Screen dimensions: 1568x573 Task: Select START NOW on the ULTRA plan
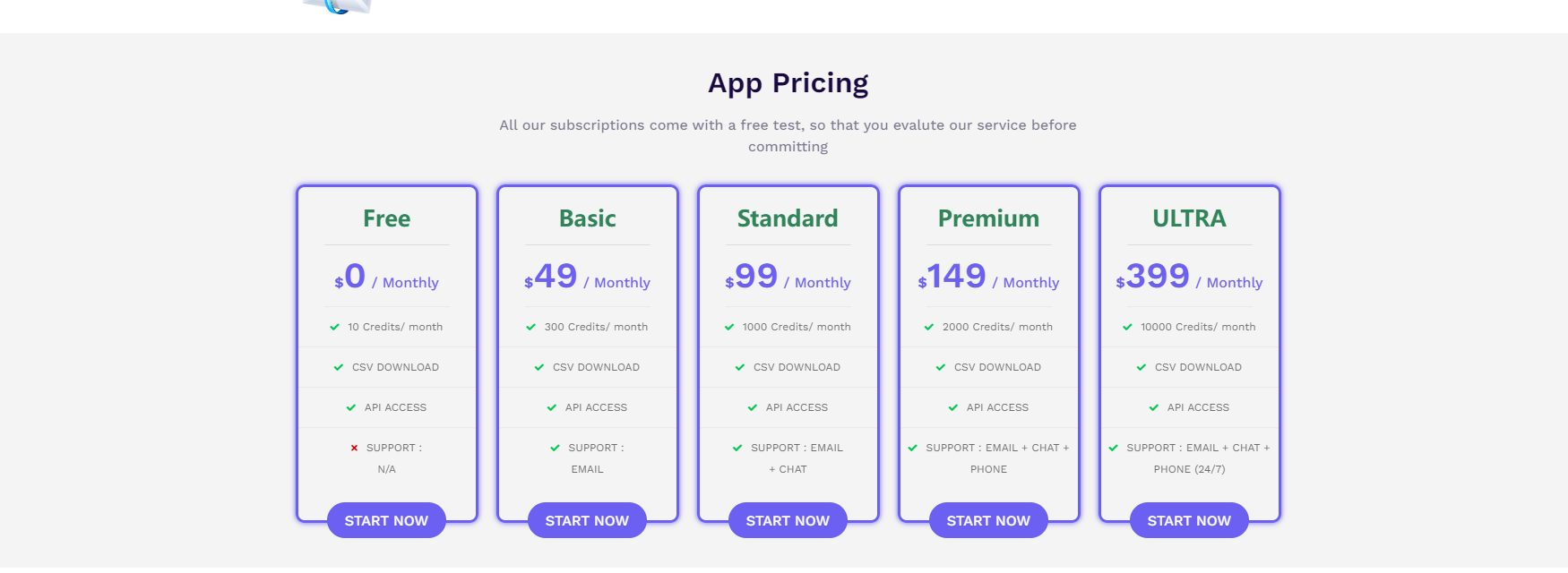1189,520
